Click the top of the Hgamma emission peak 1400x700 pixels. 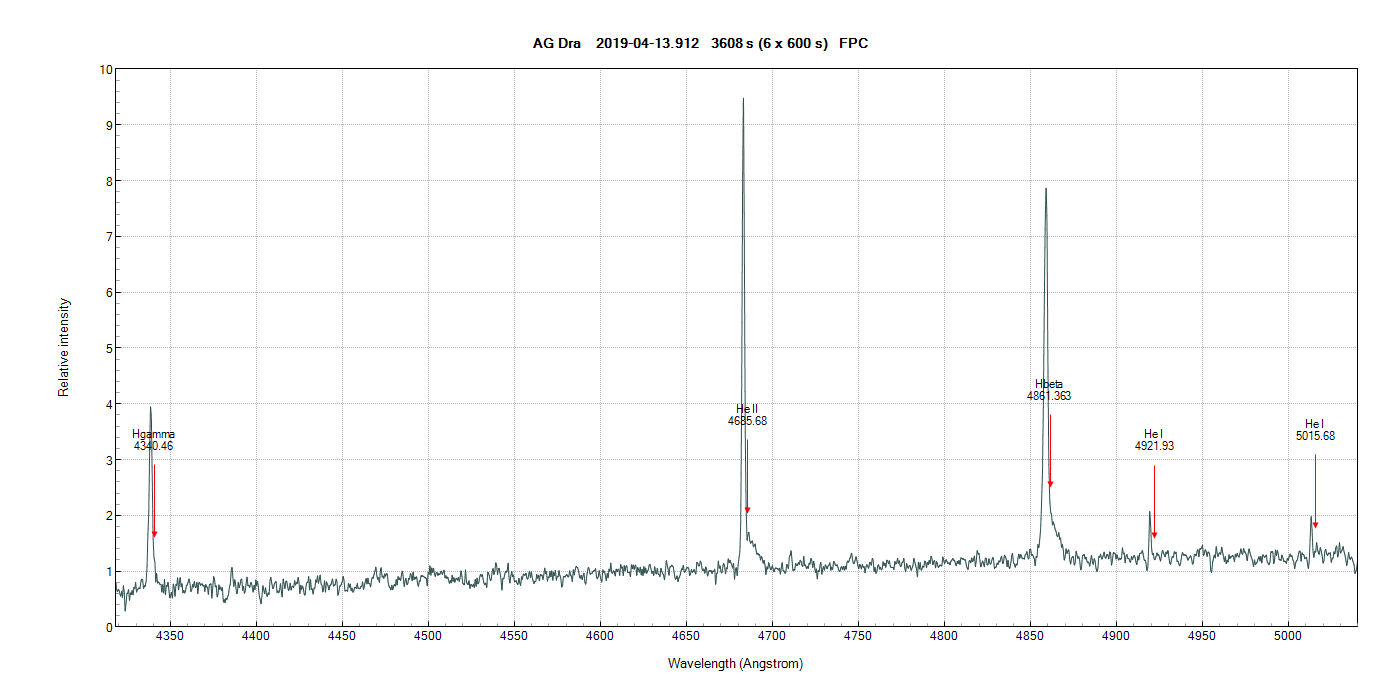click(x=150, y=408)
